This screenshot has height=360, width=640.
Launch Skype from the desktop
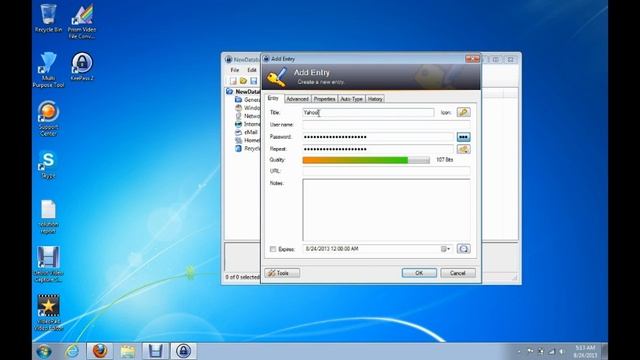click(48, 164)
